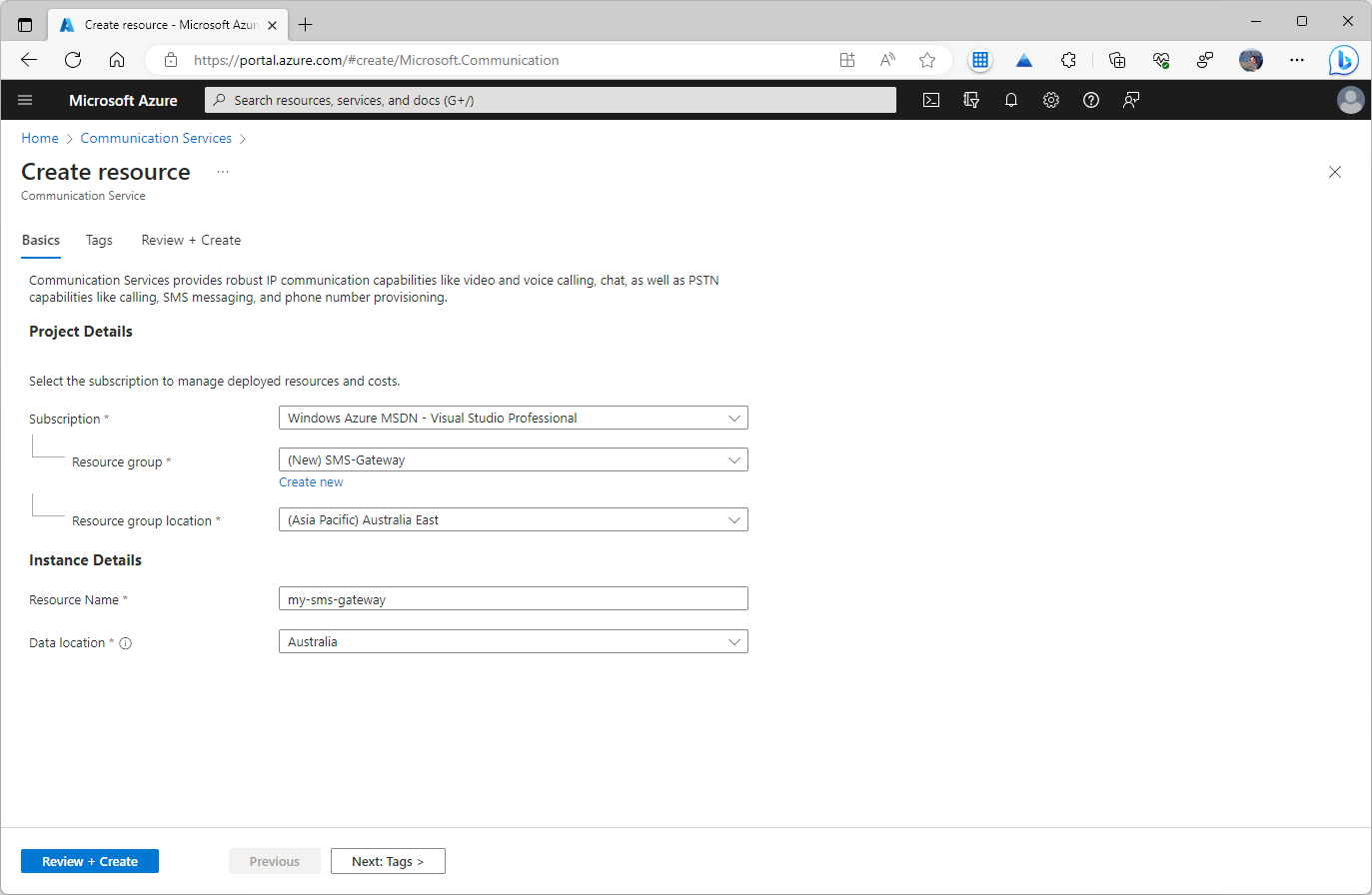Click the Feedback icon in Azure header

[1131, 100]
